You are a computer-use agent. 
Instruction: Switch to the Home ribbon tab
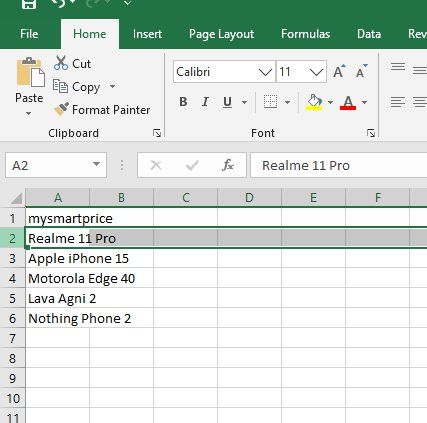click(90, 34)
